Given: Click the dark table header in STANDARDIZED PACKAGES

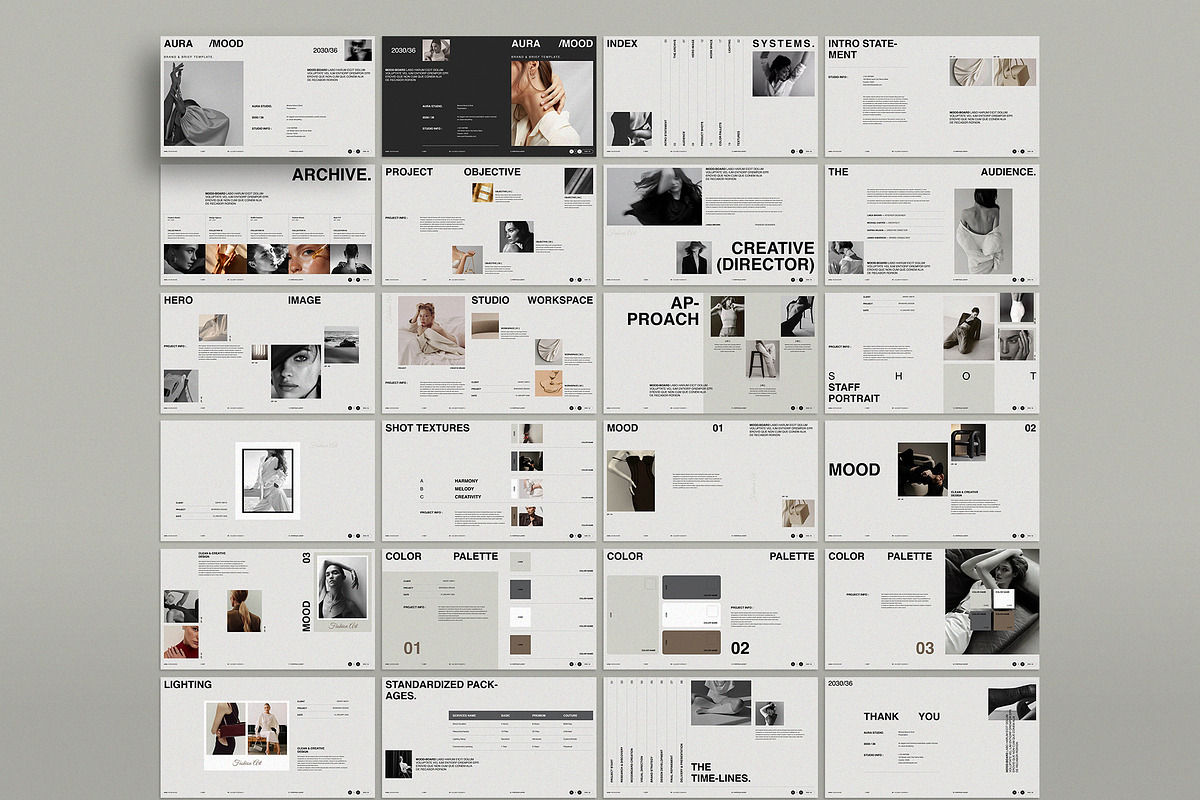Looking at the screenshot, I should (x=521, y=715).
